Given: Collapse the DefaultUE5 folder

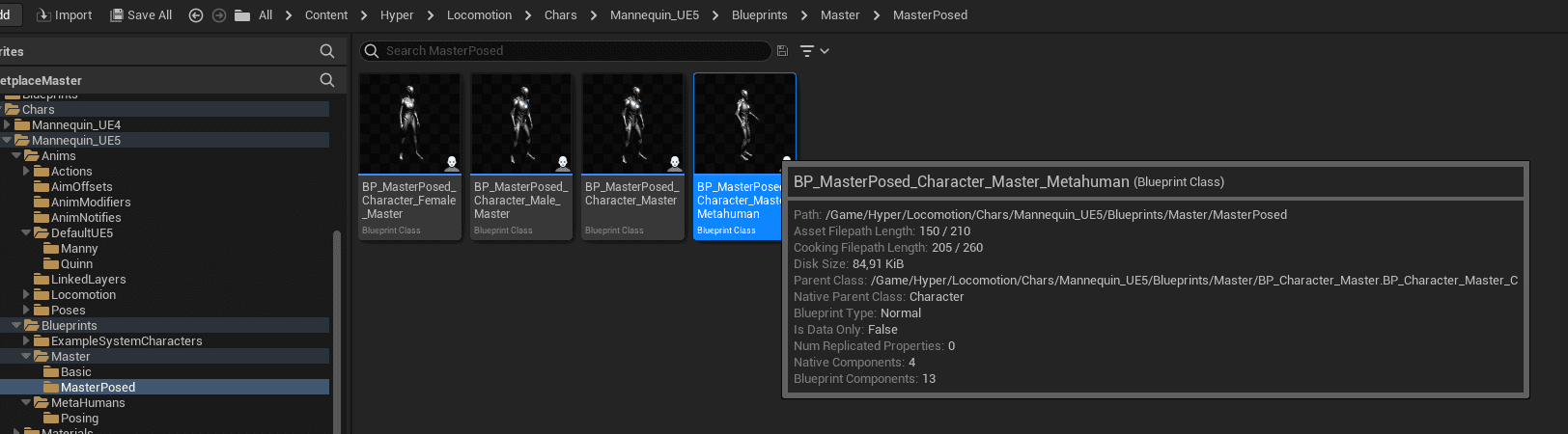Looking at the screenshot, I should [x=27, y=232].
